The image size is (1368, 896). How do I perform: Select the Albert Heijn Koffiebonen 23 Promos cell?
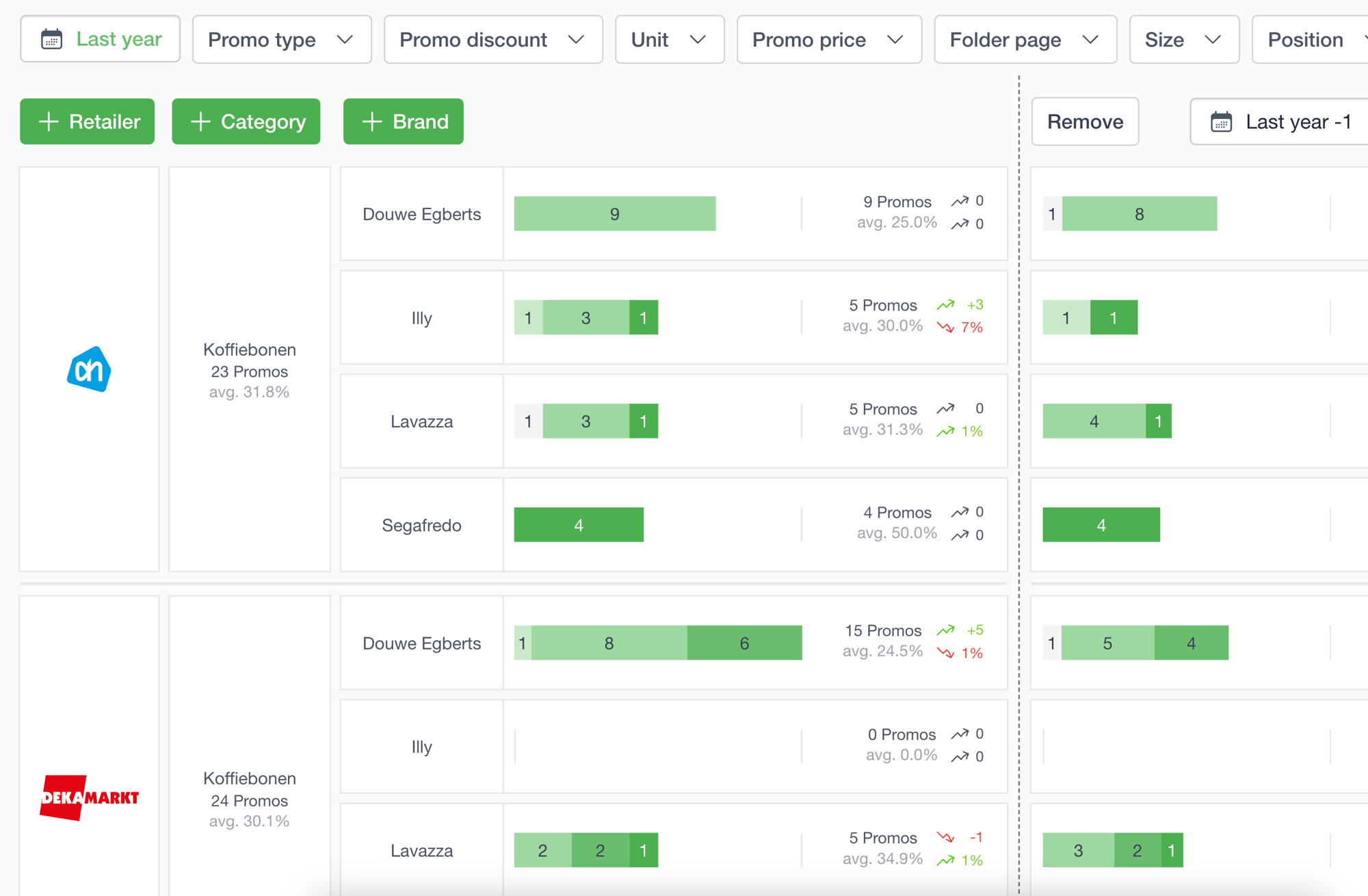coord(250,369)
